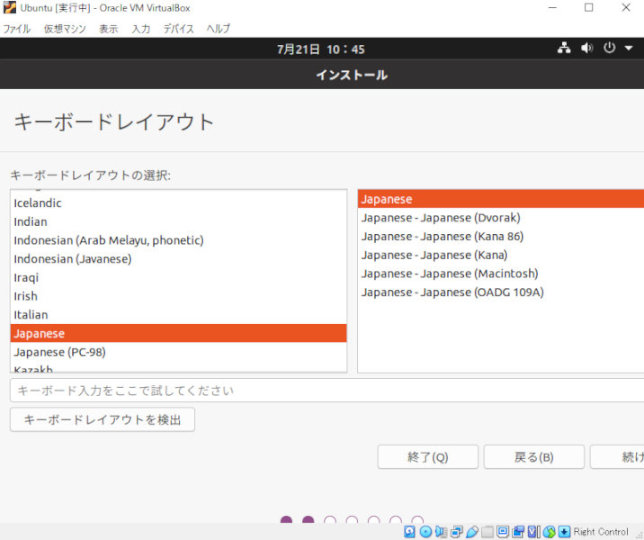Select Indian in the layout list
This screenshot has height=540, width=644.
(178, 222)
